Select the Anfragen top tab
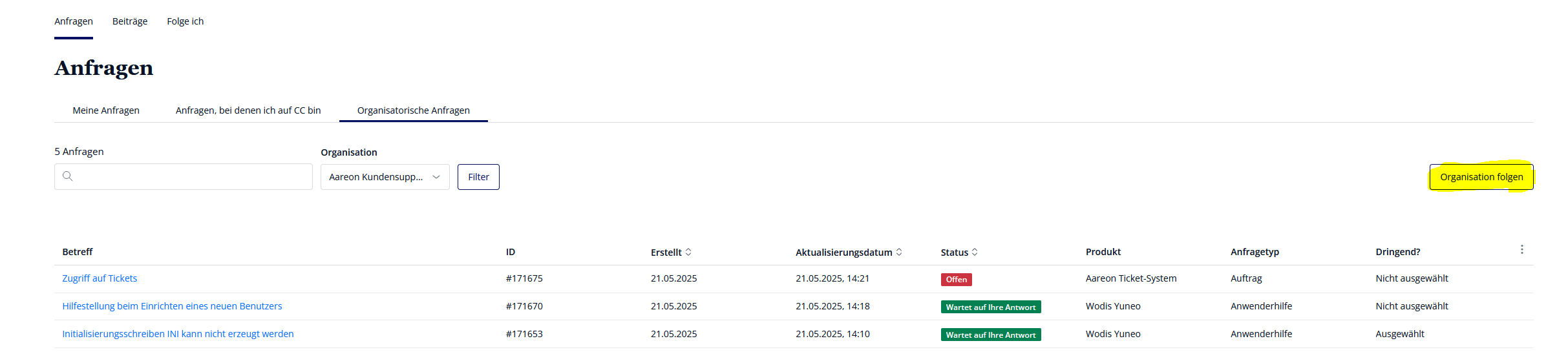This screenshot has height=352, width=1568. coord(74,21)
